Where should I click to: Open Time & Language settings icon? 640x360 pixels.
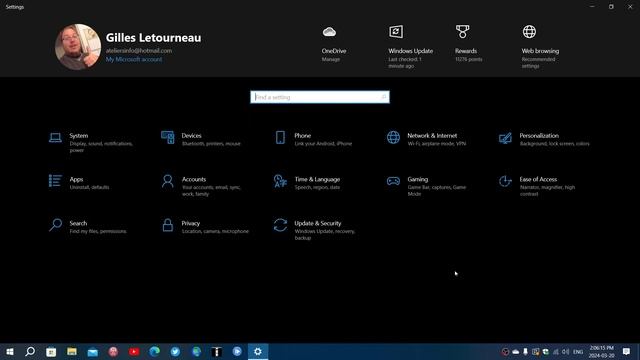[280, 181]
